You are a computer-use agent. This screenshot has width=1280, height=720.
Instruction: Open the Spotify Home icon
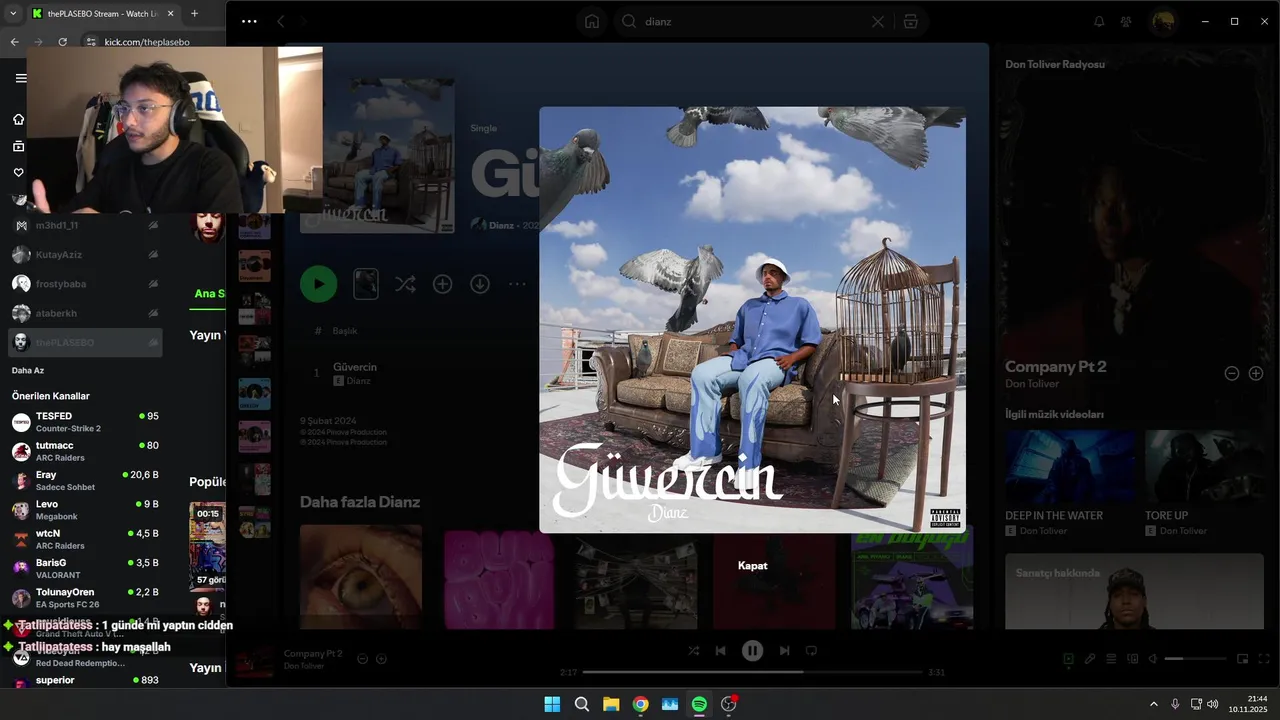point(592,21)
